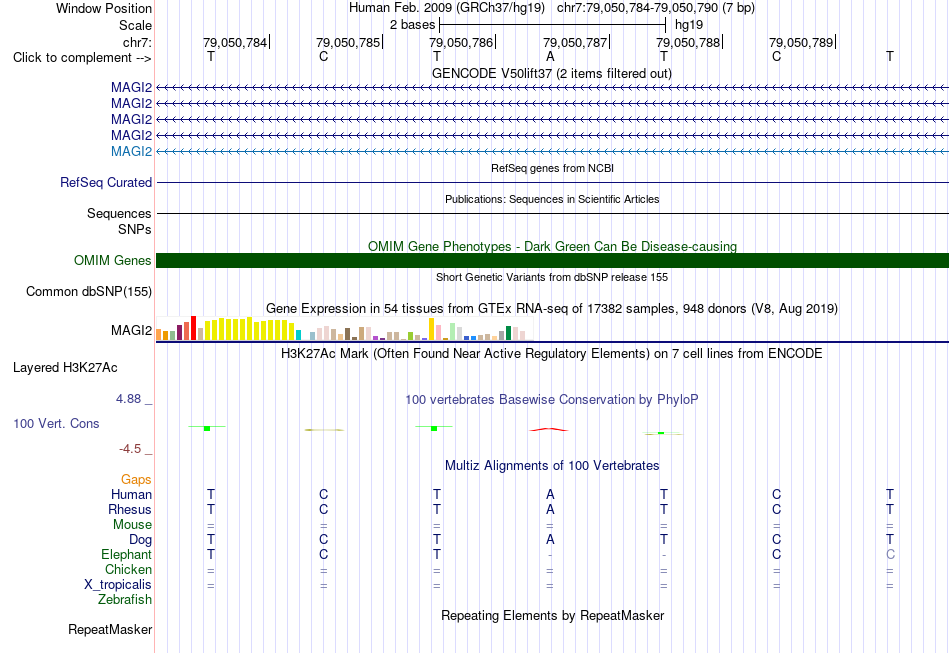Select the Human species label
950x653 pixels.
(x=131, y=494)
